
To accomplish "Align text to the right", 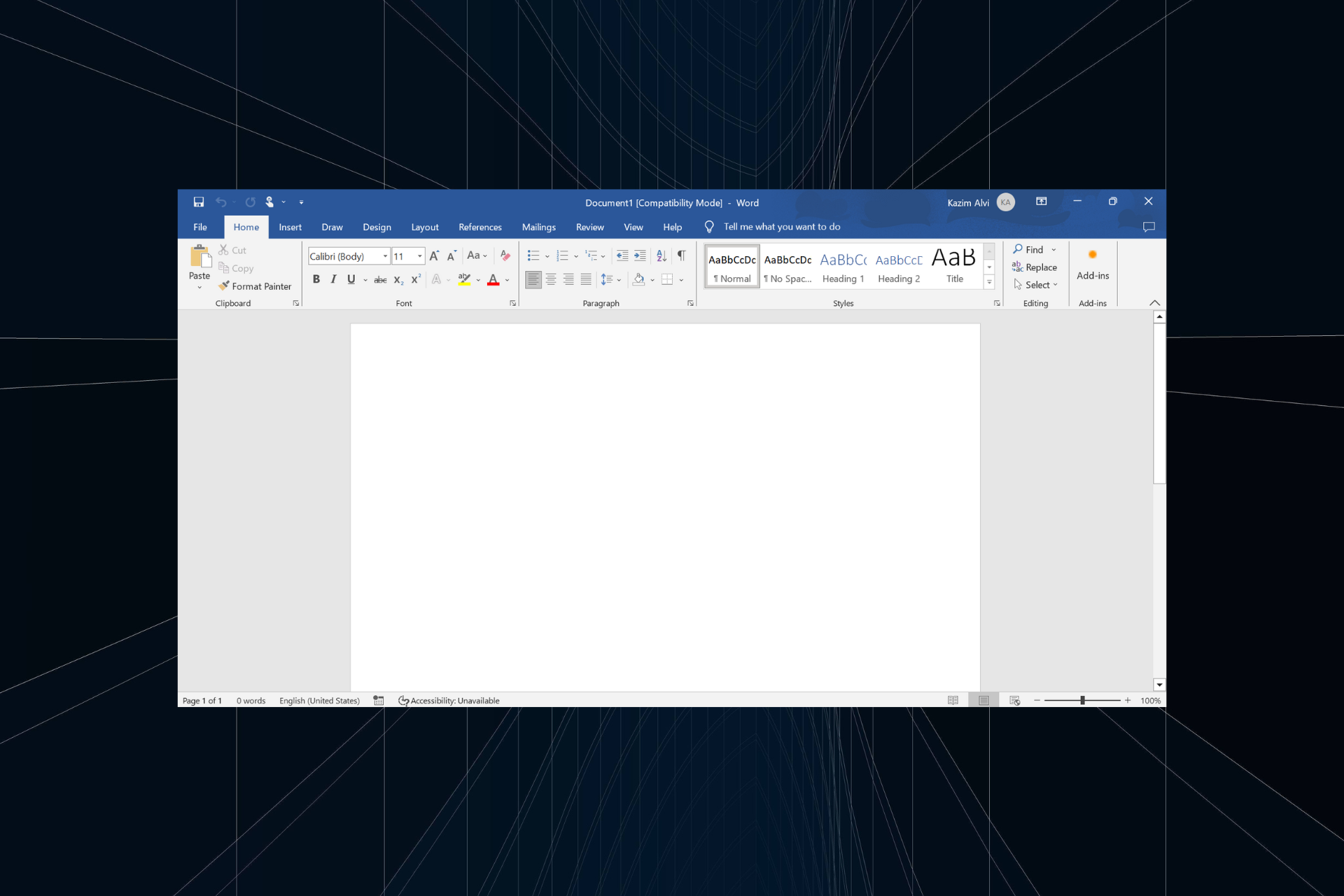I will tap(568, 279).
